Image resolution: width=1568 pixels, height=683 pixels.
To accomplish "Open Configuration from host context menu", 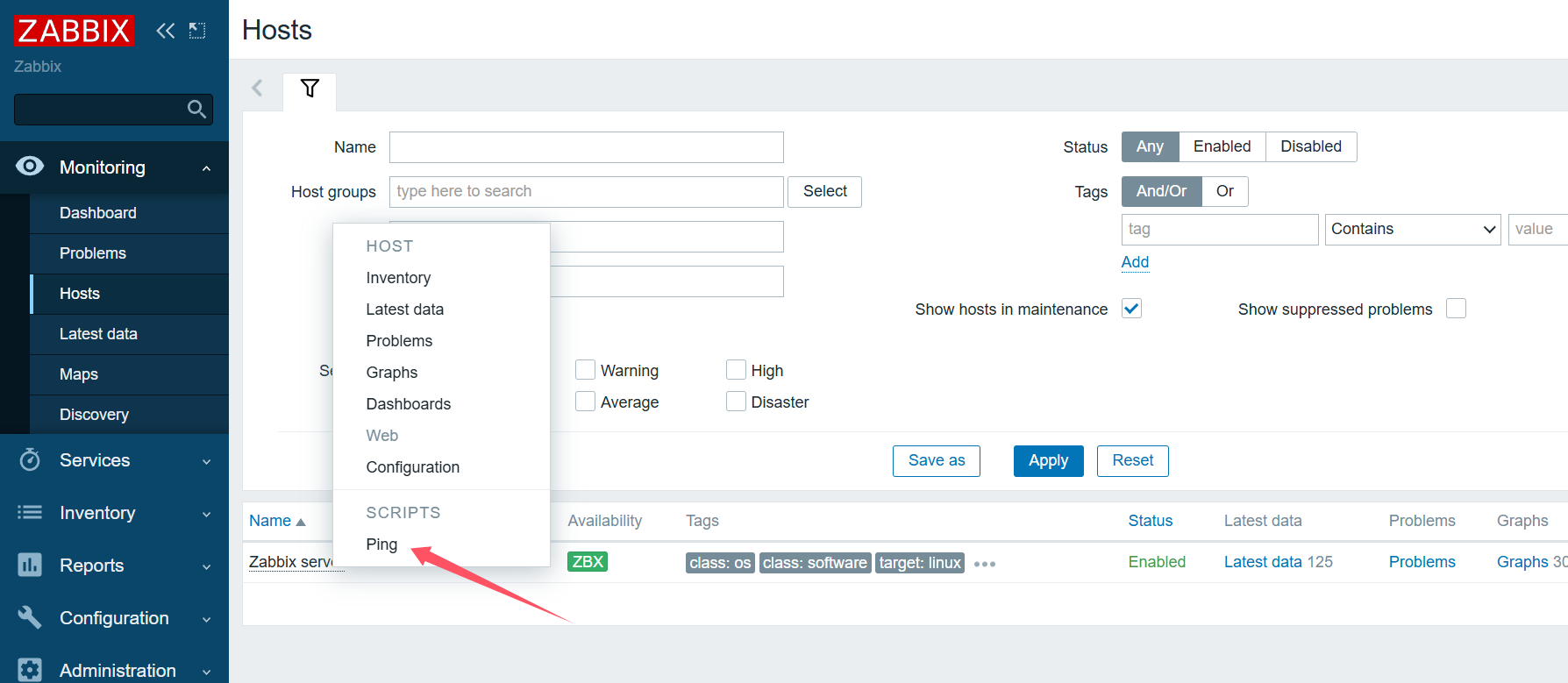I will click(413, 467).
